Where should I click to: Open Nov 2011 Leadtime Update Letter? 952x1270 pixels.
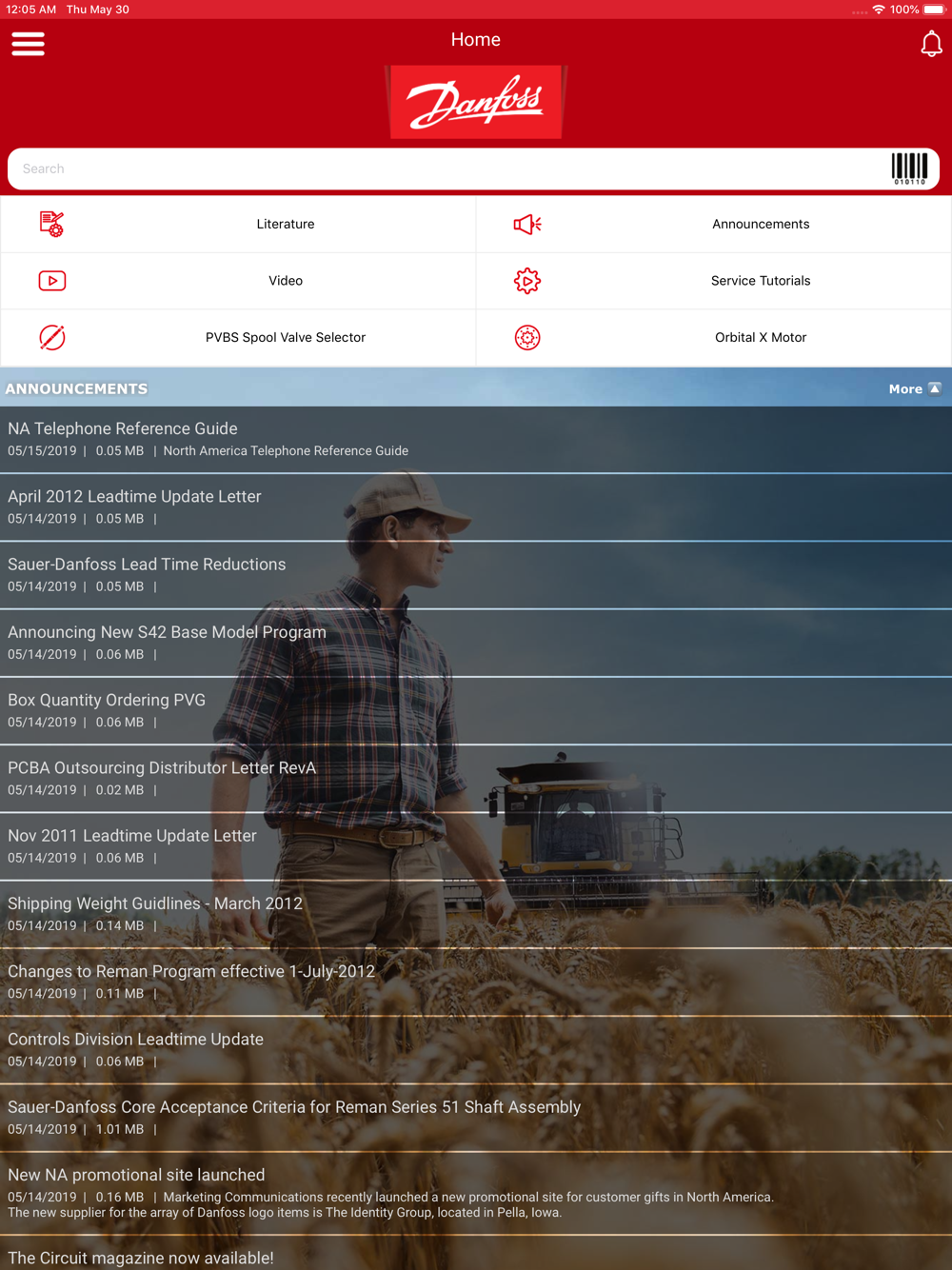click(x=476, y=846)
